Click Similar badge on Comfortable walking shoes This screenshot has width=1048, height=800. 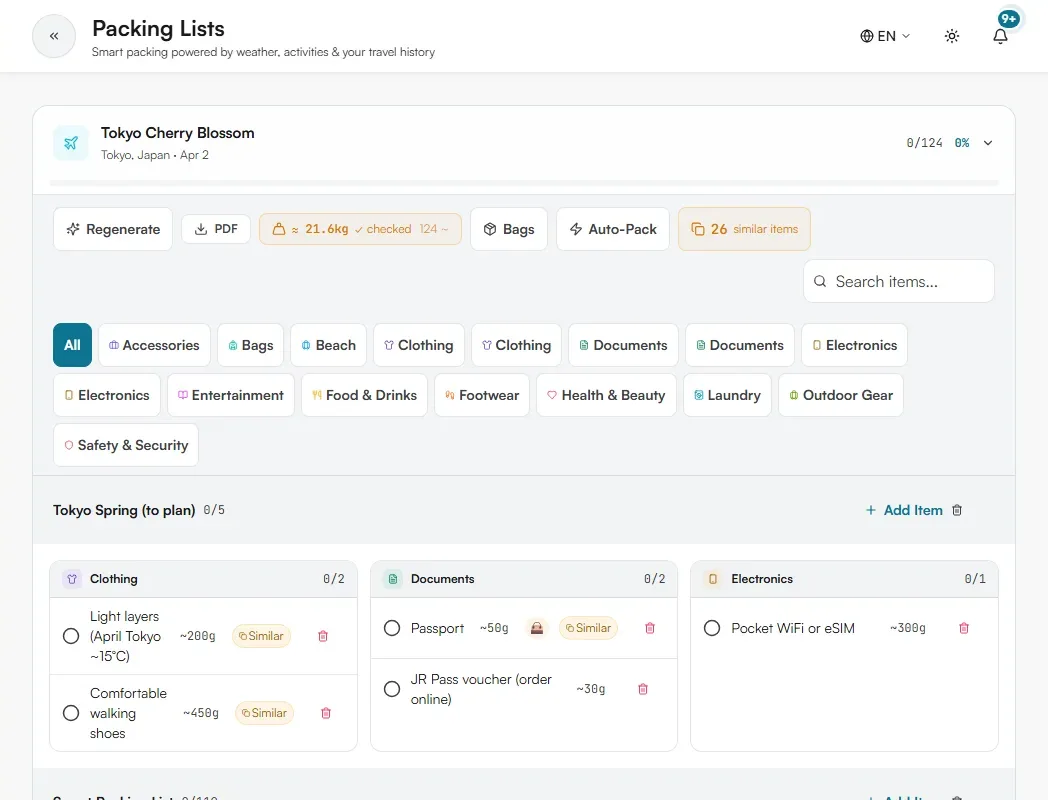(264, 713)
